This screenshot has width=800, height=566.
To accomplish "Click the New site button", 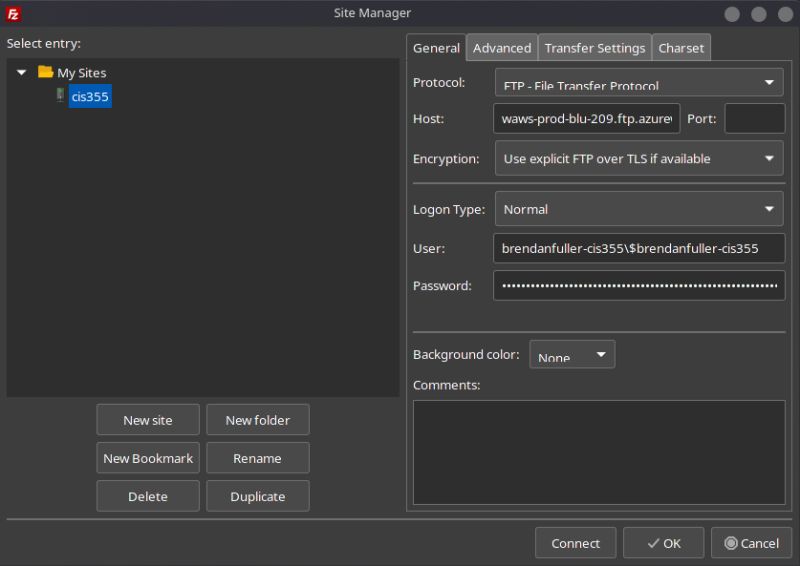I will 148,420.
